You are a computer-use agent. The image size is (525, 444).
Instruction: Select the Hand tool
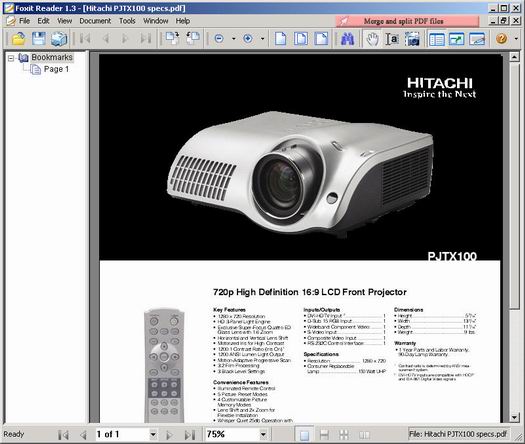tap(372, 39)
